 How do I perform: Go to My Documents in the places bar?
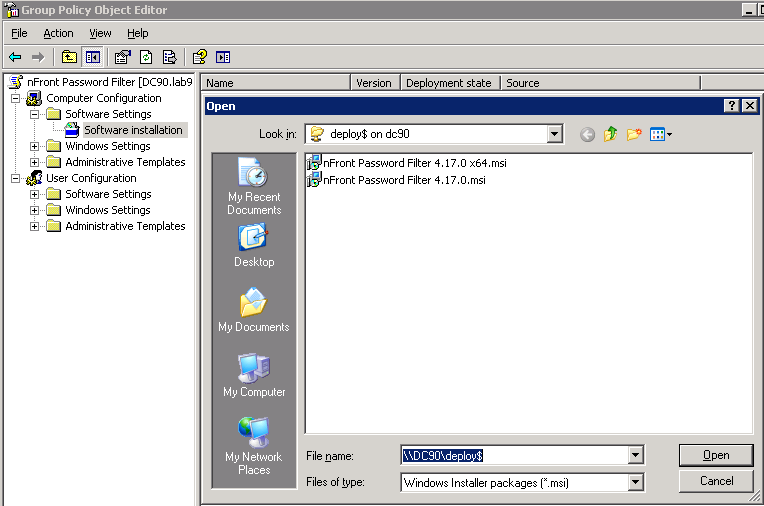click(254, 310)
